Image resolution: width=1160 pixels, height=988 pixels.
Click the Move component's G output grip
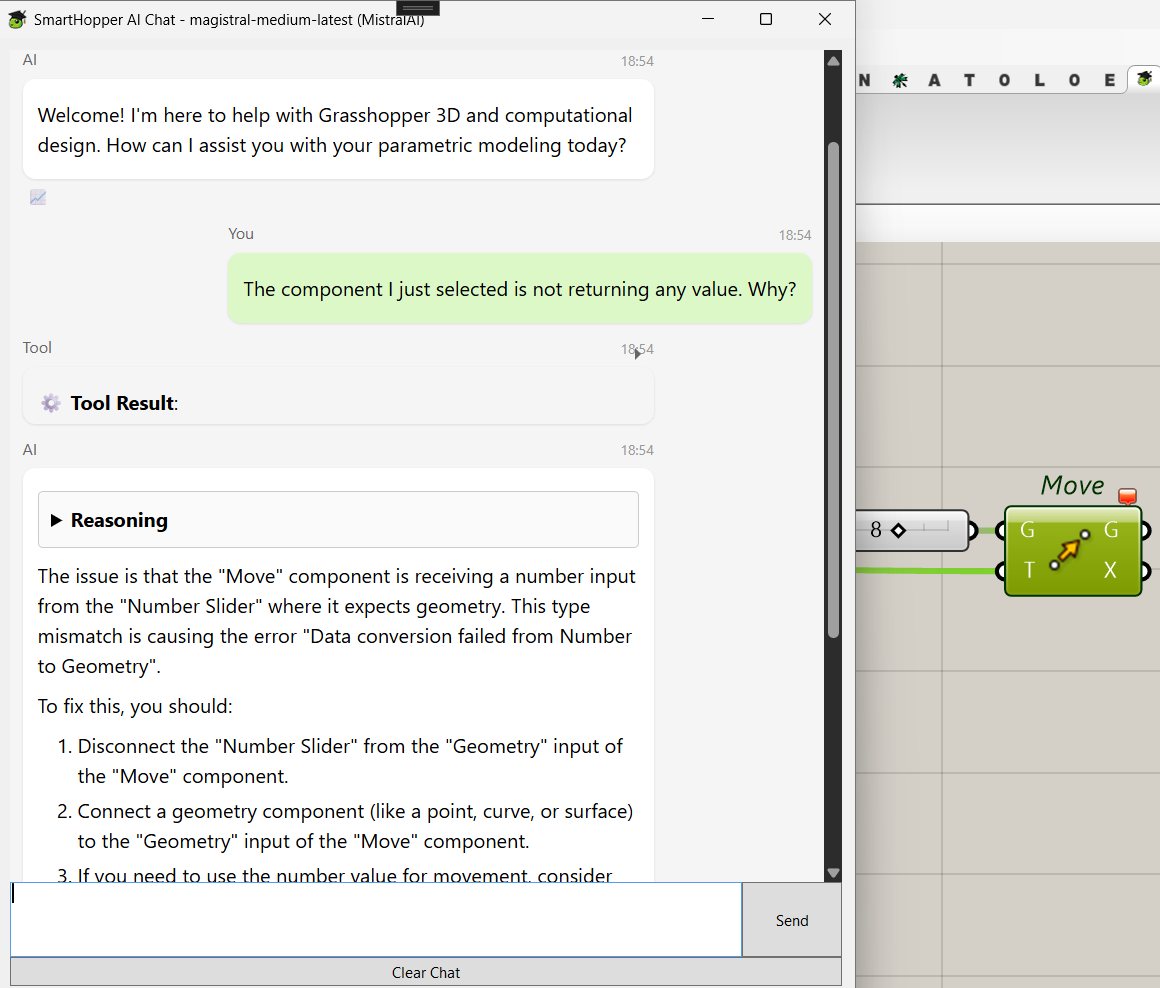click(x=1145, y=530)
